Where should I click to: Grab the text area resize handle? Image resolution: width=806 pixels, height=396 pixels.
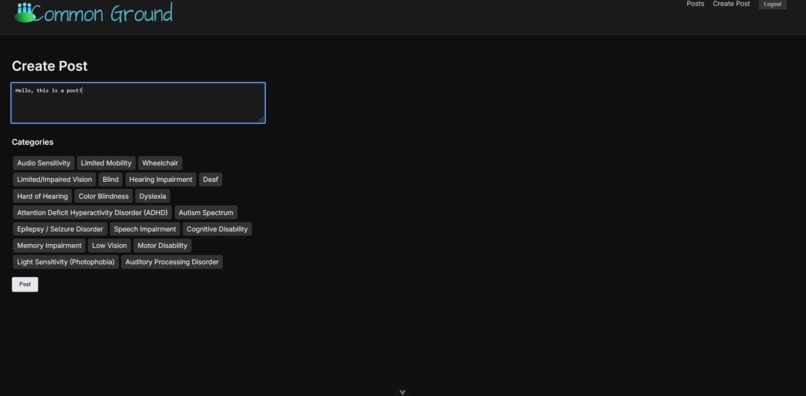[x=261, y=119]
